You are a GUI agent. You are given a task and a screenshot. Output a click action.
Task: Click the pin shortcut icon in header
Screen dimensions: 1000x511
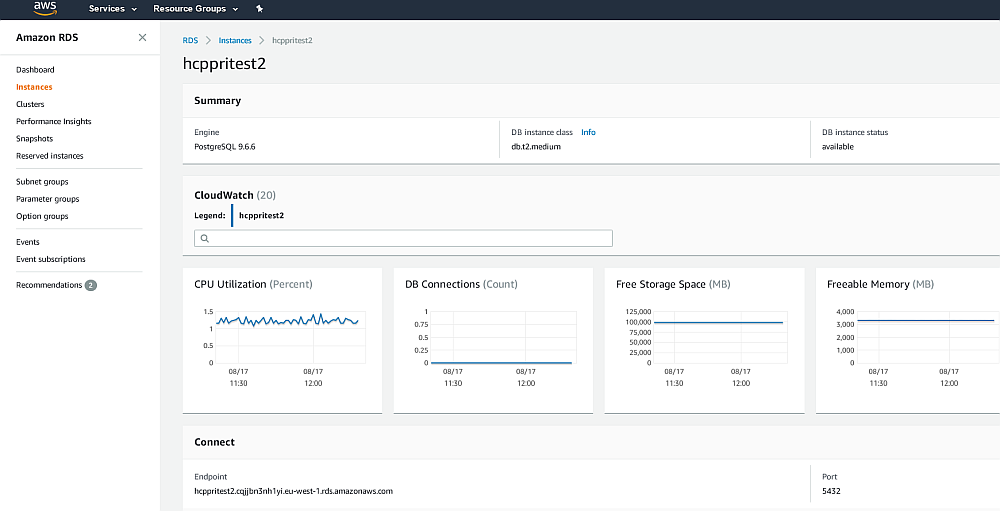[x=260, y=9]
